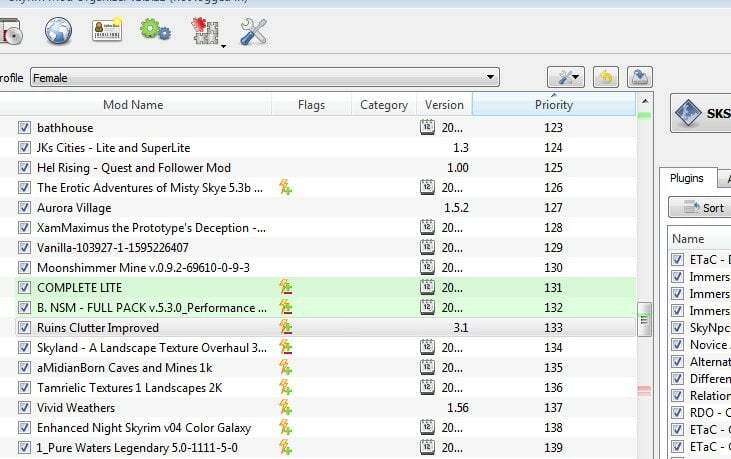Click calendar version icon for Vanilla-103927
Image resolution: width=731 pixels, height=459 pixels.
(x=427, y=247)
